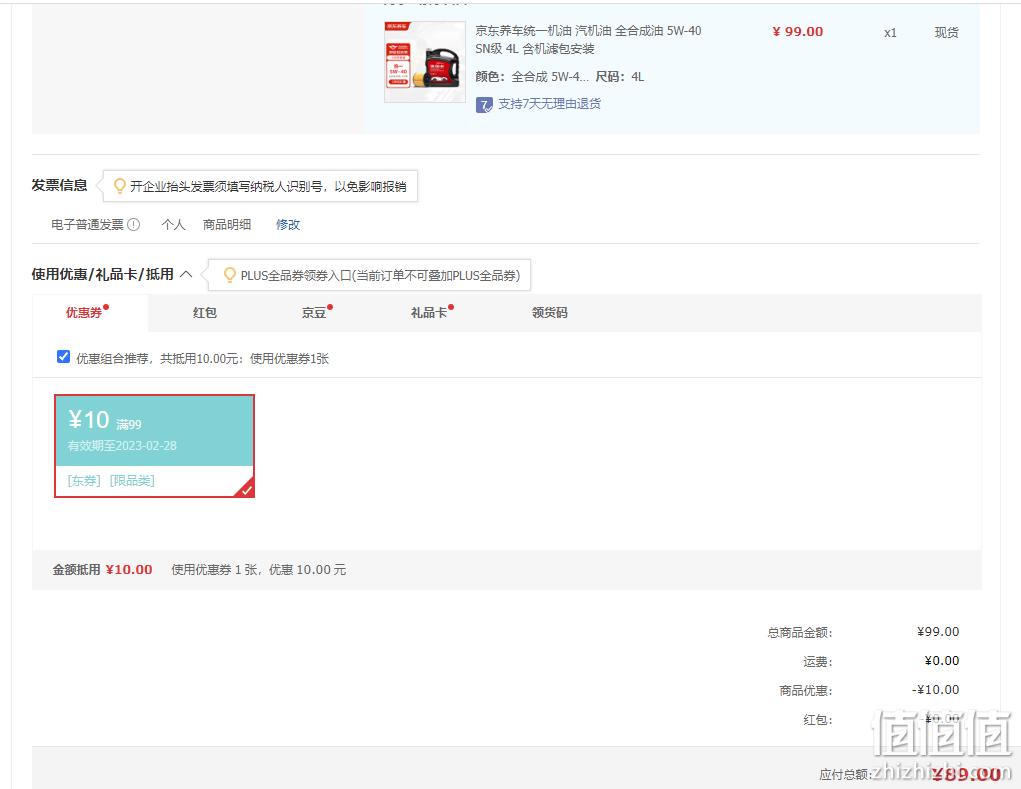Switch to the 红包 tab

(x=204, y=313)
